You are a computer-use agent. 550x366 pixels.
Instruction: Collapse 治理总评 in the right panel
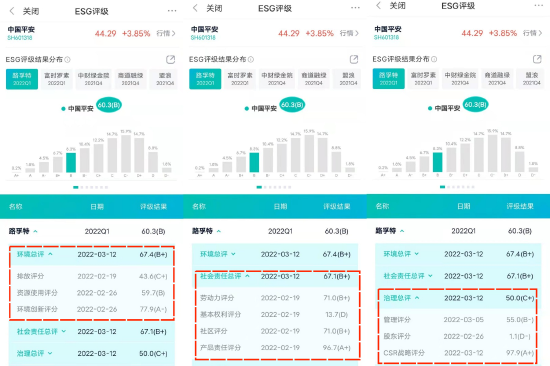tap(417, 298)
